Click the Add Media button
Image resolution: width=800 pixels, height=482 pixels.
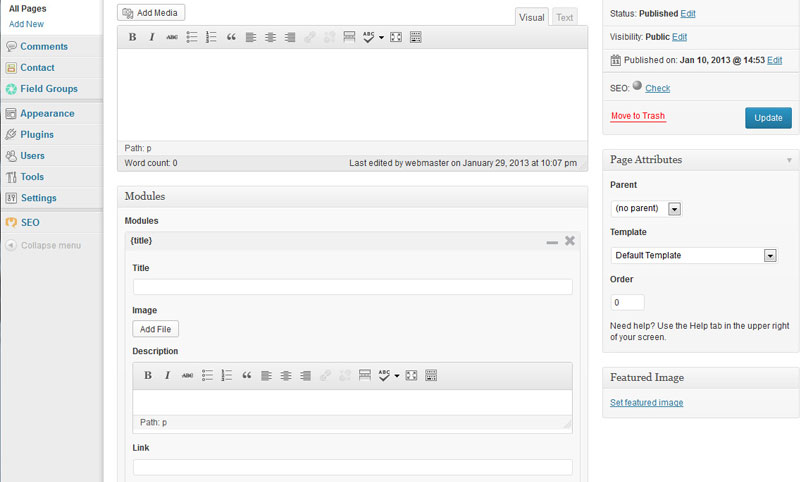151,13
